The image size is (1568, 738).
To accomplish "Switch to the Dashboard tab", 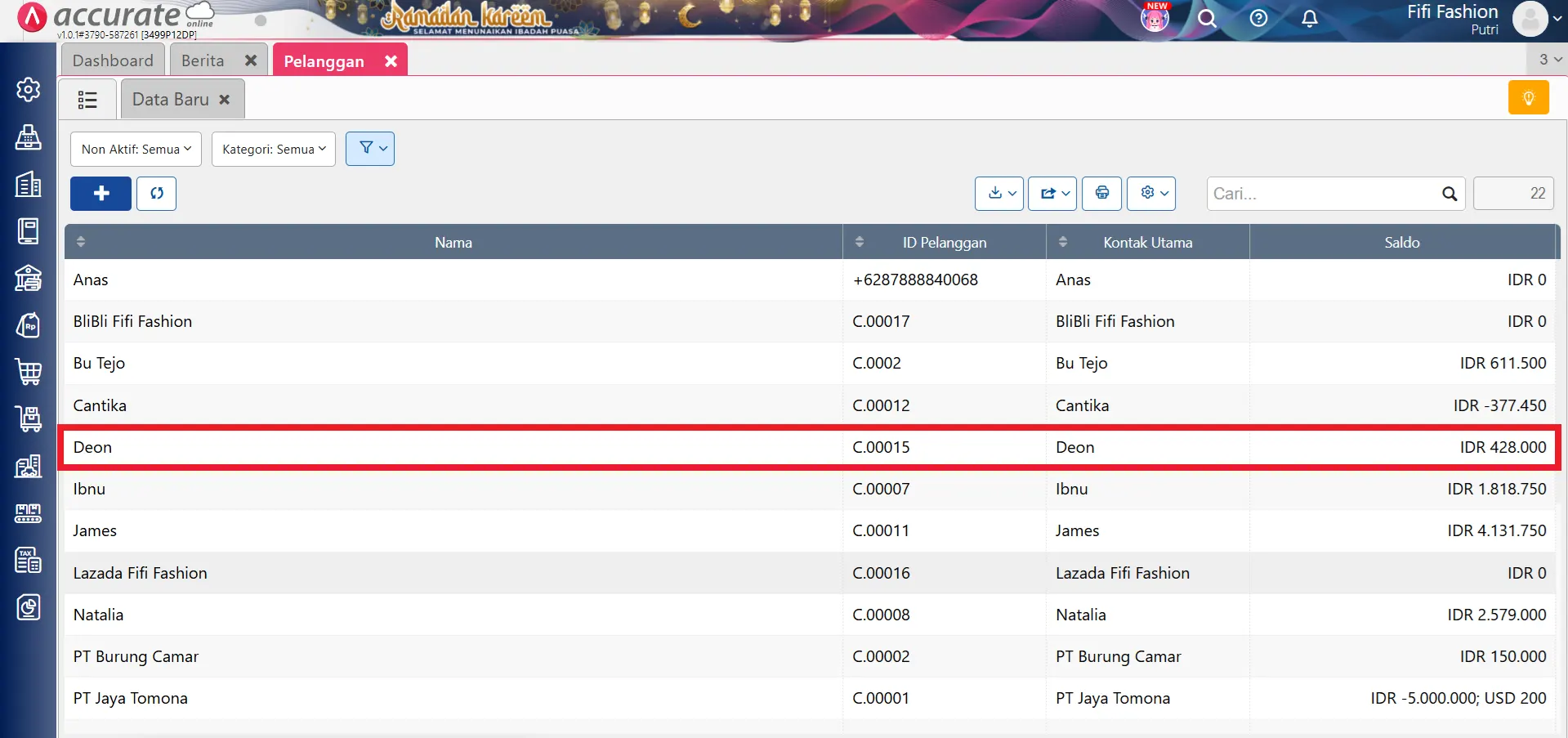I will pyautogui.click(x=113, y=60).
